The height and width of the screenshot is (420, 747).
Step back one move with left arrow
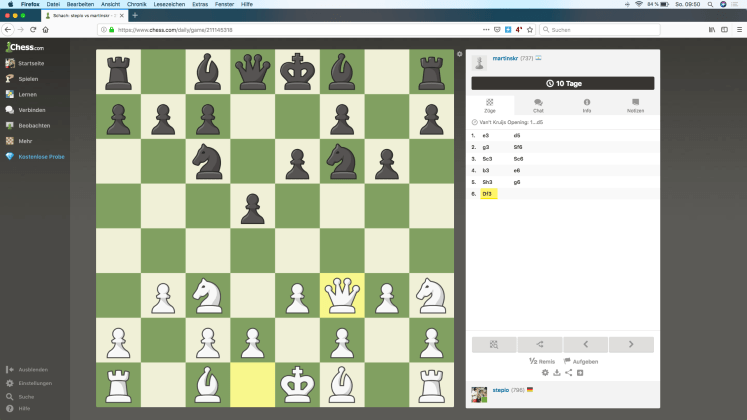point(585,344)
